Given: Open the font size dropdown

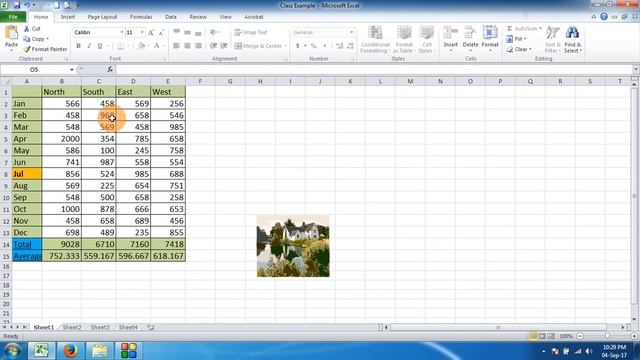Looking at the screenshot, I should (142, 32).
